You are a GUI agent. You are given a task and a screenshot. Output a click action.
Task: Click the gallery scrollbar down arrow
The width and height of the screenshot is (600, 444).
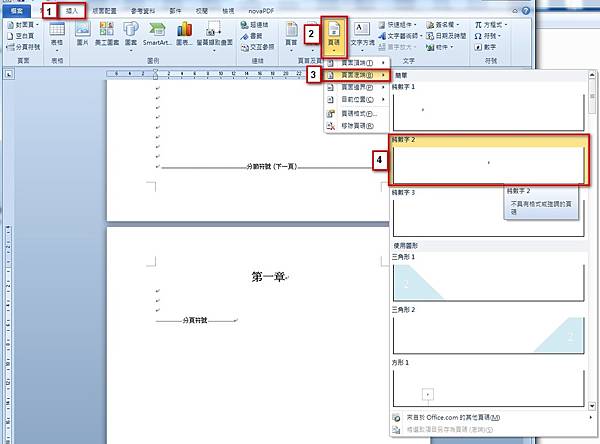(x=592, y=406)
